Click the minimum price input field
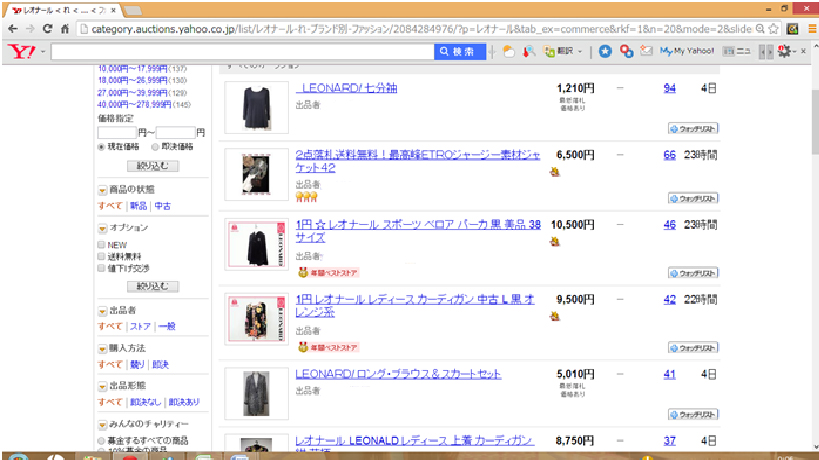 tap(116, 133)
